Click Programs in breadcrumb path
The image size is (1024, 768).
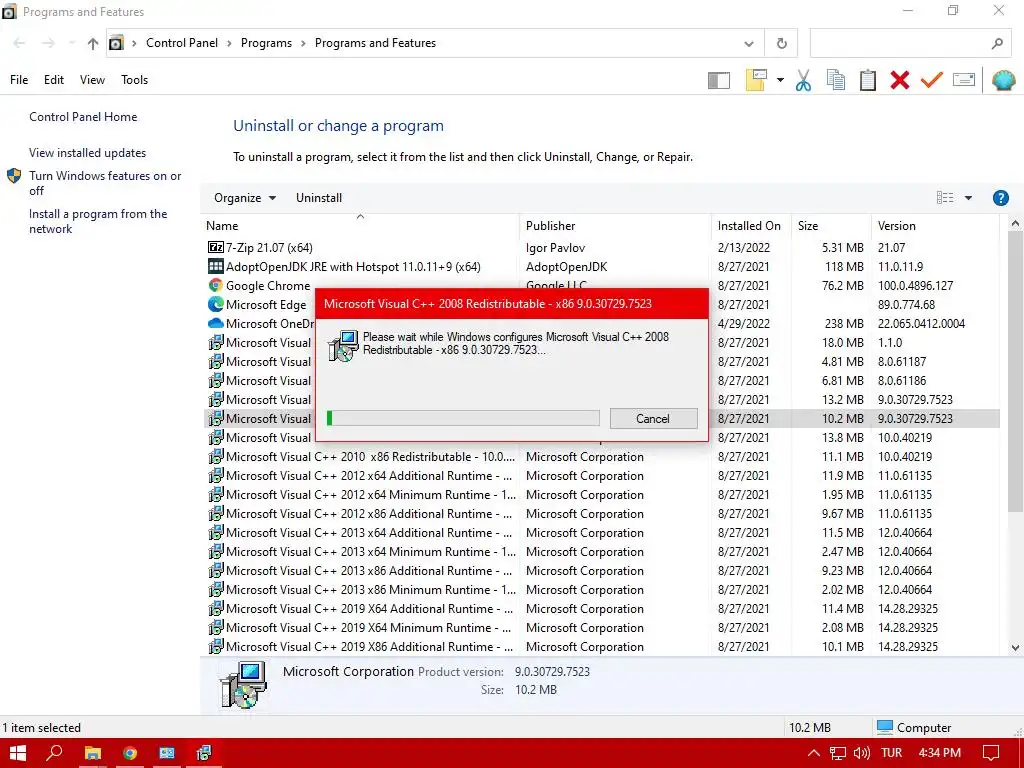(266, 43)
